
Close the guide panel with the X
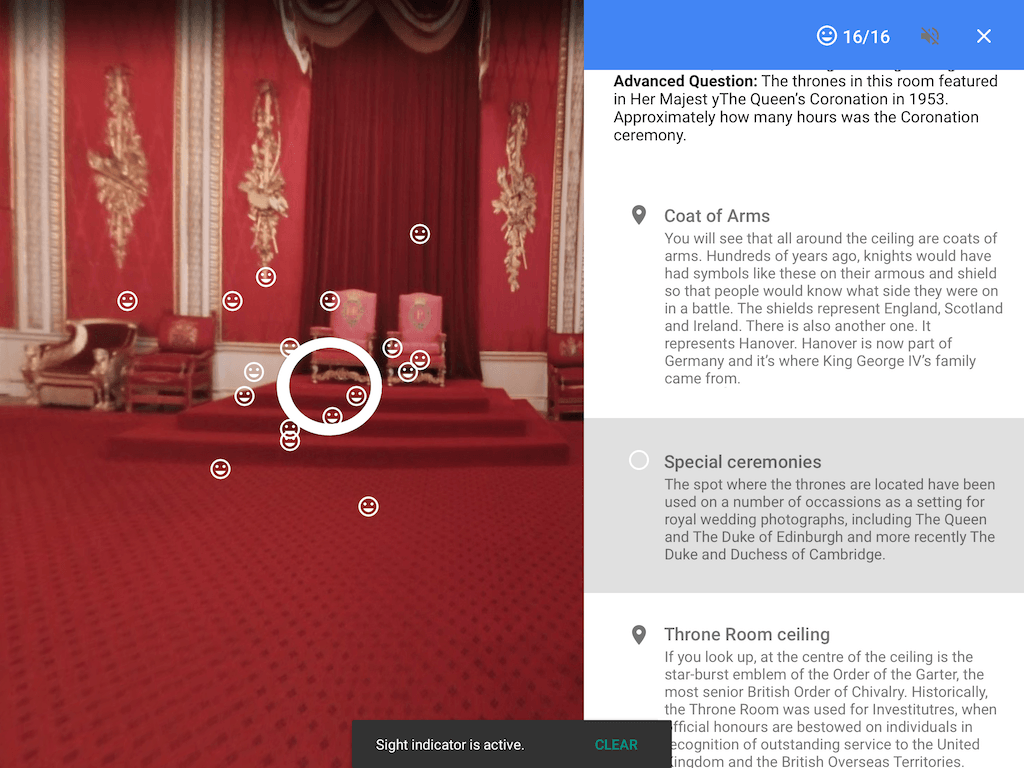point(984,36)
